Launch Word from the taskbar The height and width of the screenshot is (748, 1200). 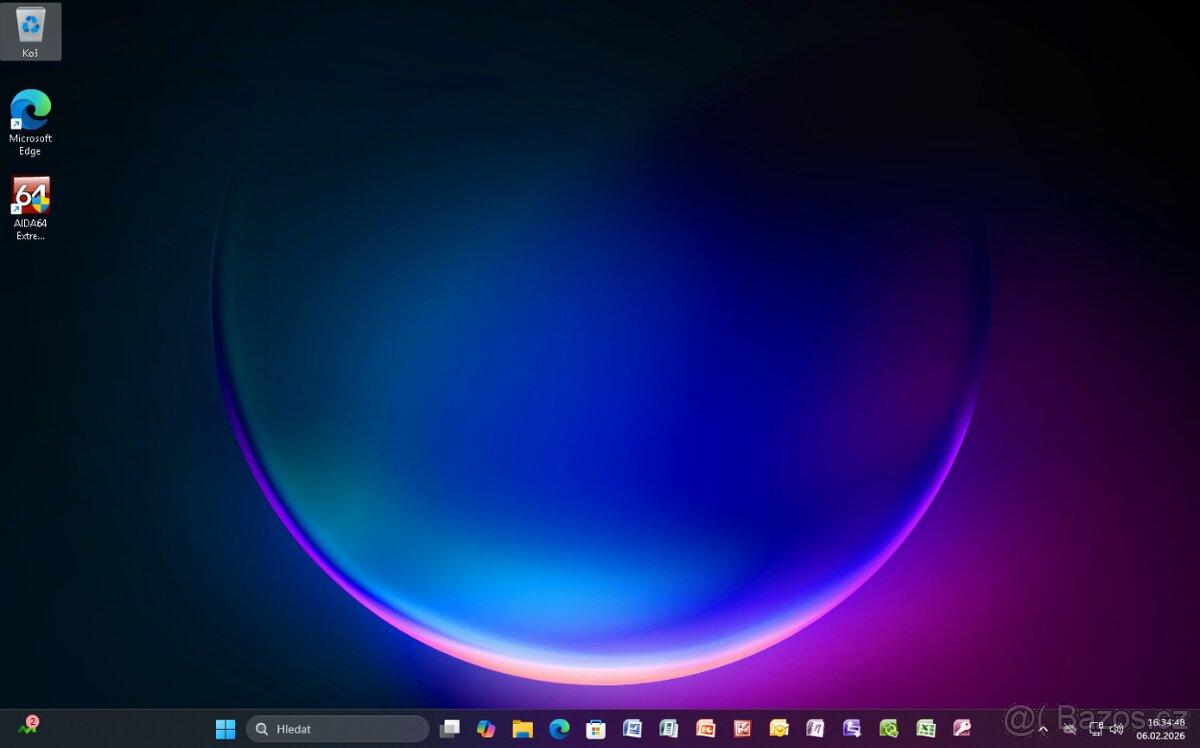pyautogui.click(x=632, y=729)
